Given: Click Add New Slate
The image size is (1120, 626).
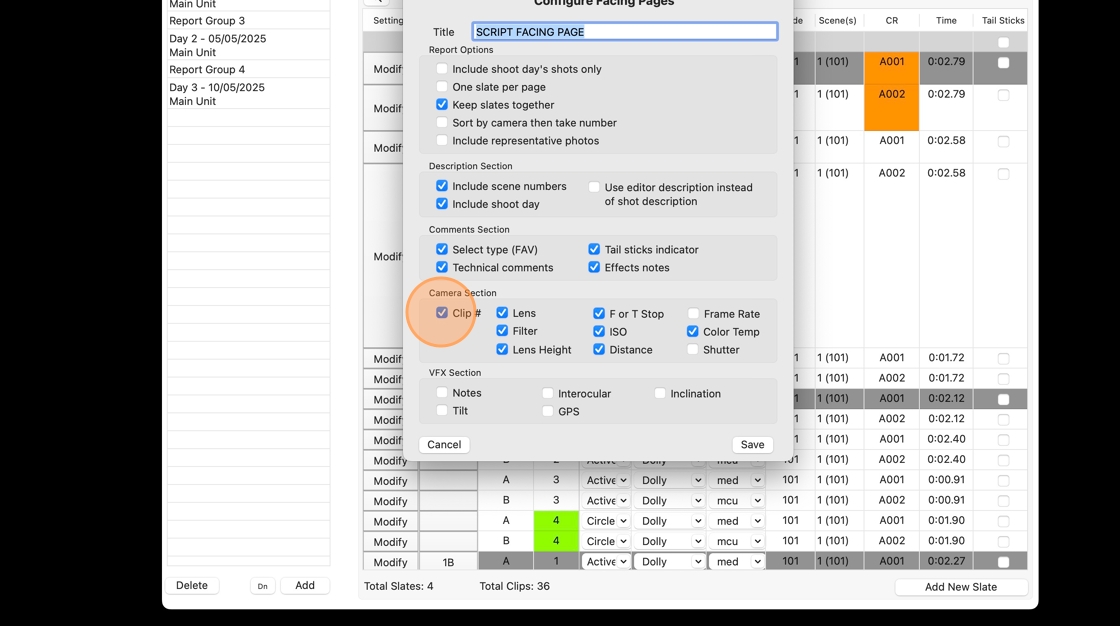Looking at the screenshot, I should click(x=961, y=587).
